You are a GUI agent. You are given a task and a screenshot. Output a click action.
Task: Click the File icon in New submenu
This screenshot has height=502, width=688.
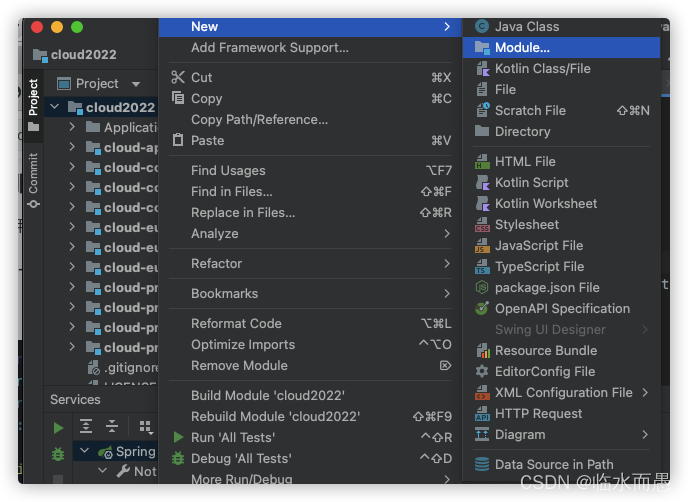[x=482, y=90]
